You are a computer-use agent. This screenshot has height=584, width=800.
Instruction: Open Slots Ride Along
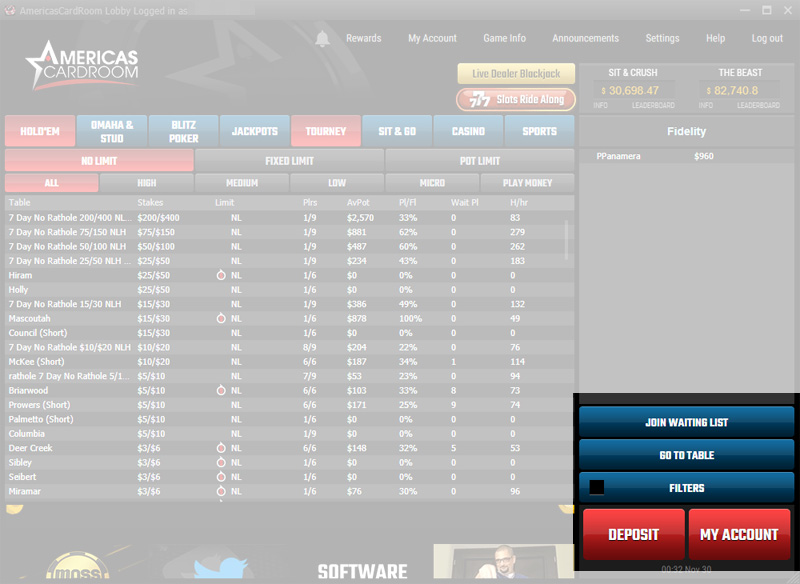(516, 99)
